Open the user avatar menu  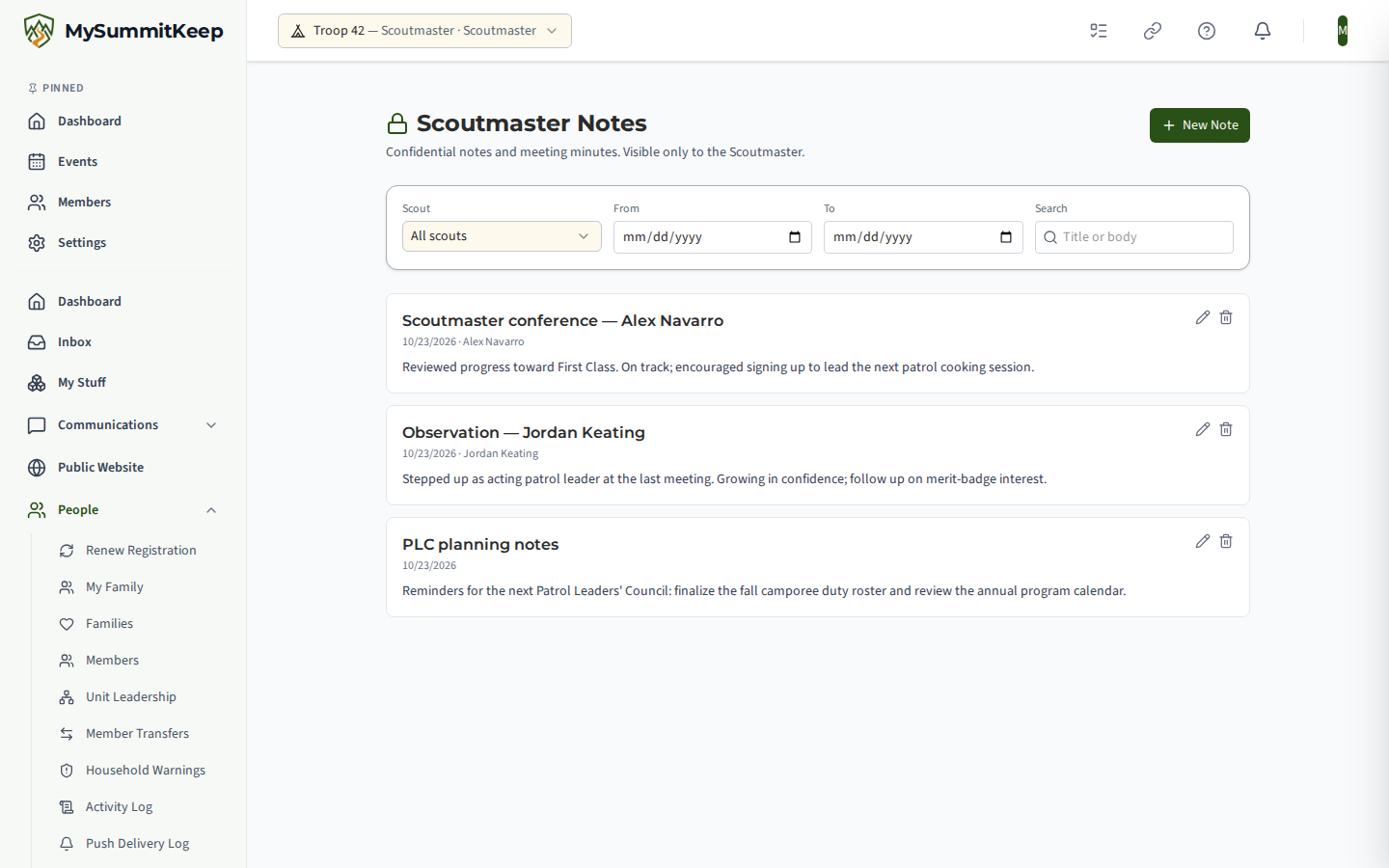(1343, 31)
